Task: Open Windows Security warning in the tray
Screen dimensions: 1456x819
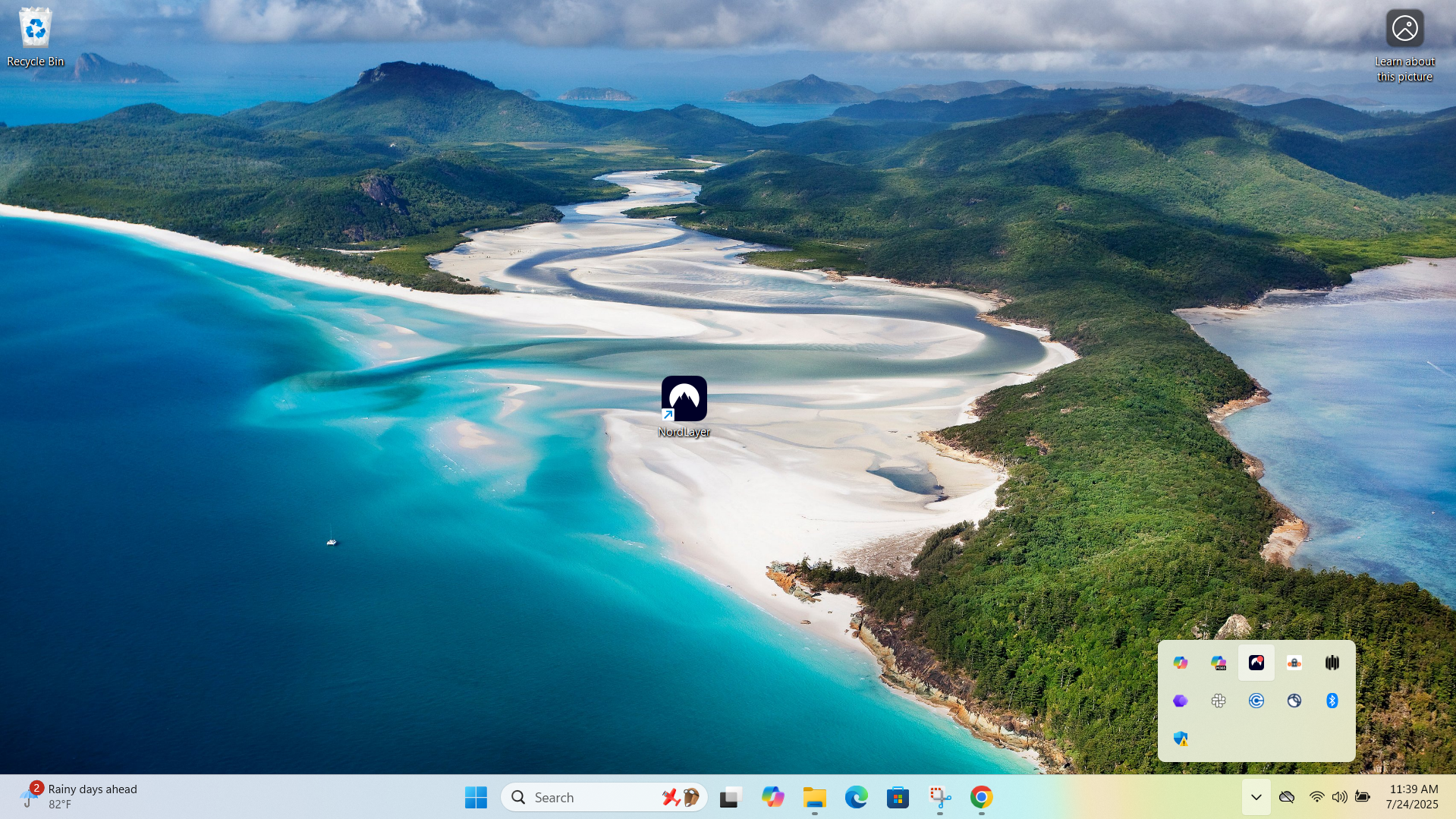Action: pos(1181,738)
